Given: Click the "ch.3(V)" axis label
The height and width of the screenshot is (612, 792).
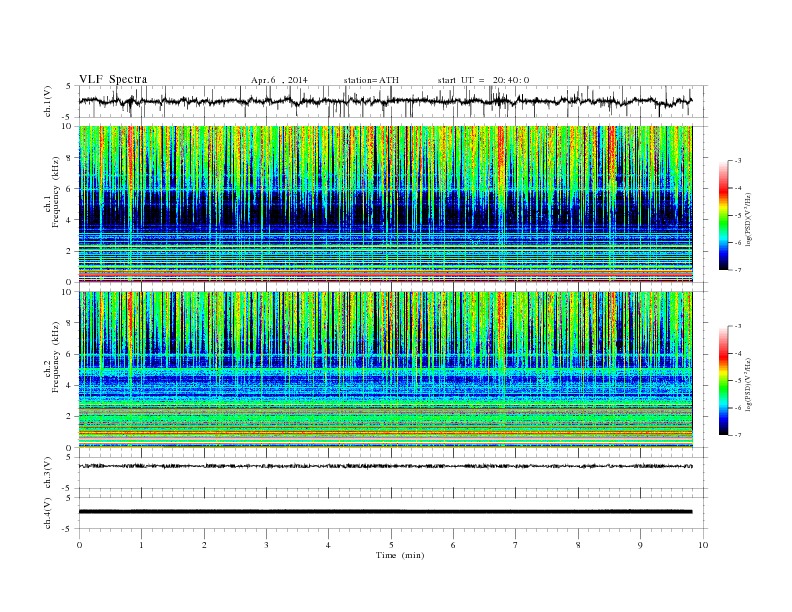Looking at the screenshot, I should [x=47, y=473].
